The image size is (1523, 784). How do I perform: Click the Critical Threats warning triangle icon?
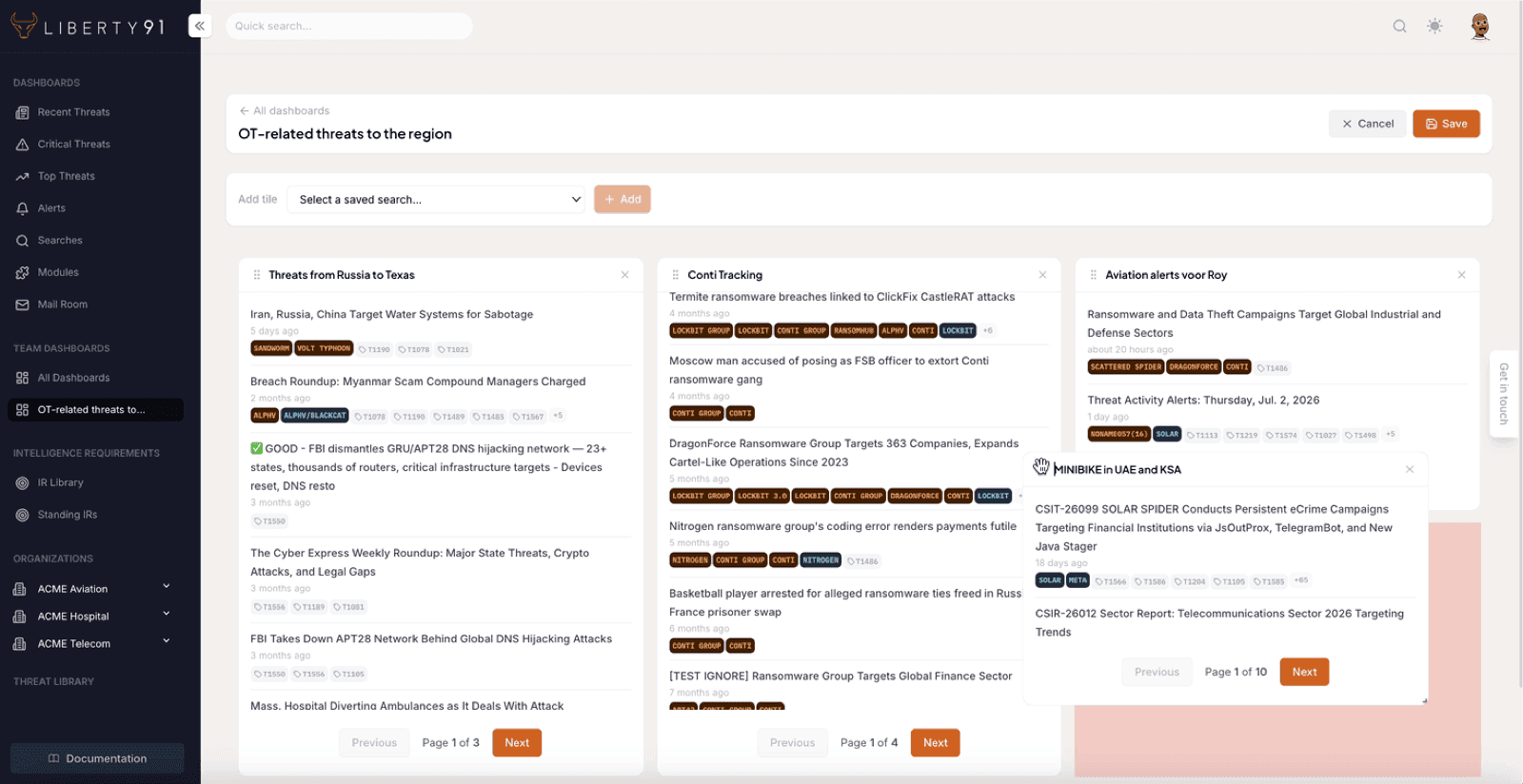(x=22, y=145)
